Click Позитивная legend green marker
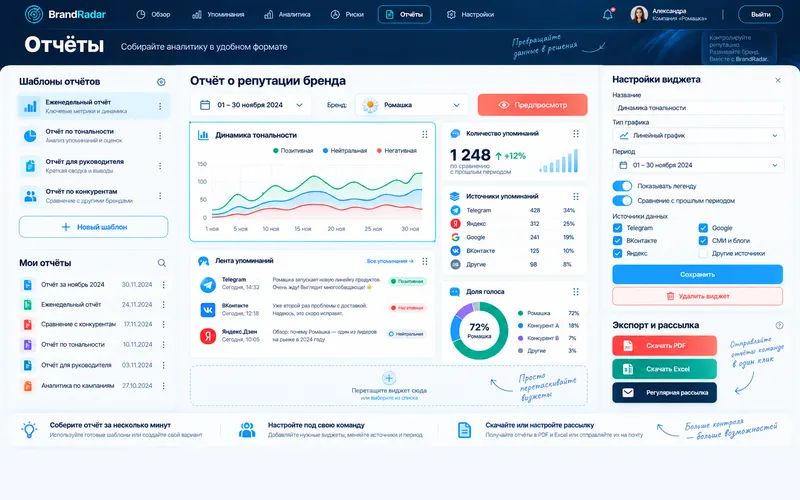Screen dimensions: 800x500 coord(276,151)
